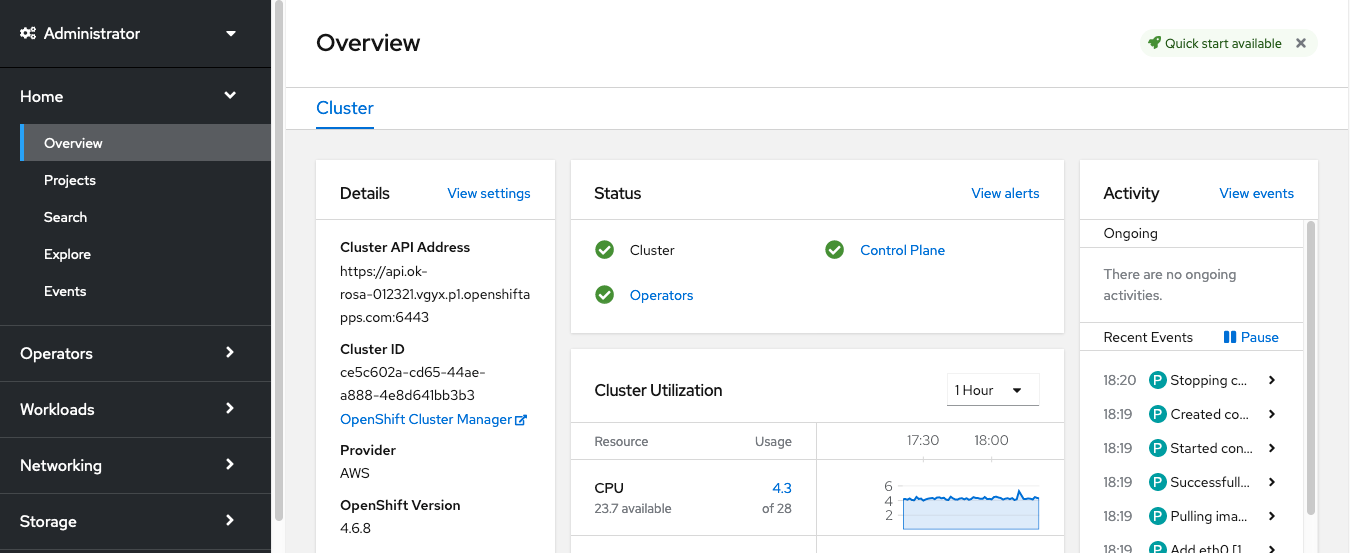Image resolution: width=1350 pixels, height=553 pixels.
Task: Click the View settings link
Action: click(x=489, y=193)
